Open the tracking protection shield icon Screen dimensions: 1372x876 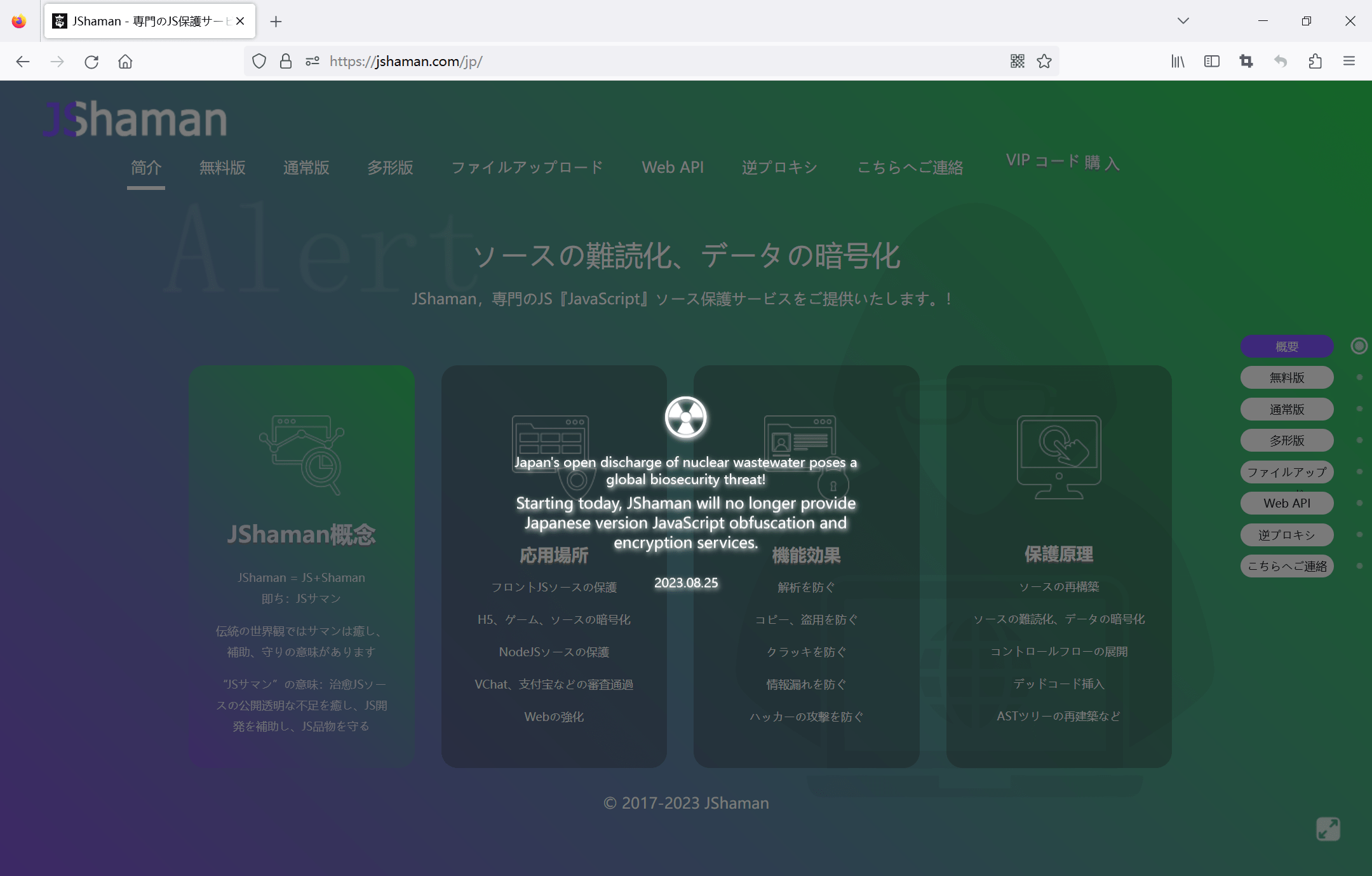[x=259, y=61]
